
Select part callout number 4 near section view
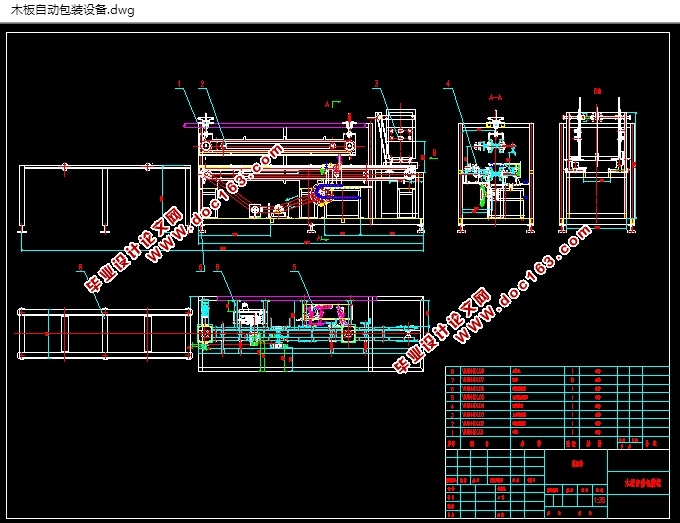click(448, 83)
